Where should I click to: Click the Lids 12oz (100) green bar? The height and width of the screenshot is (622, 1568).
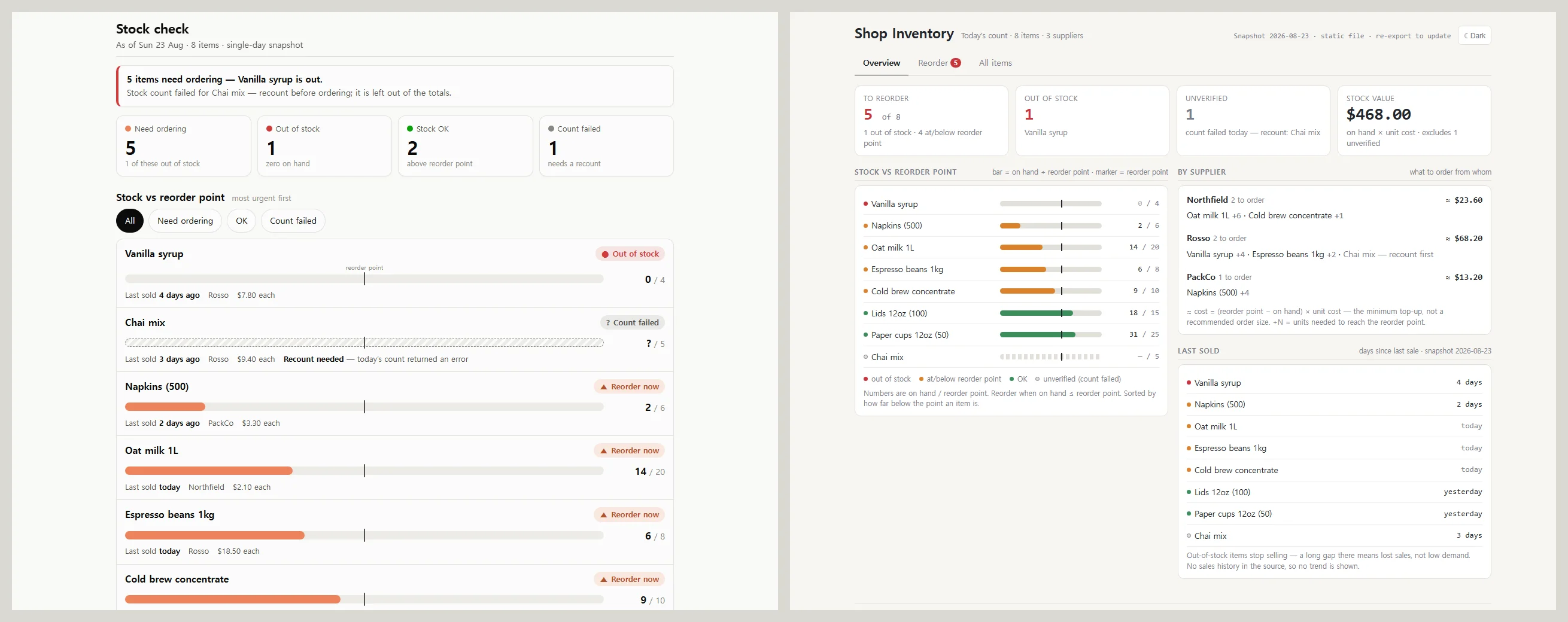point(1050,313)
